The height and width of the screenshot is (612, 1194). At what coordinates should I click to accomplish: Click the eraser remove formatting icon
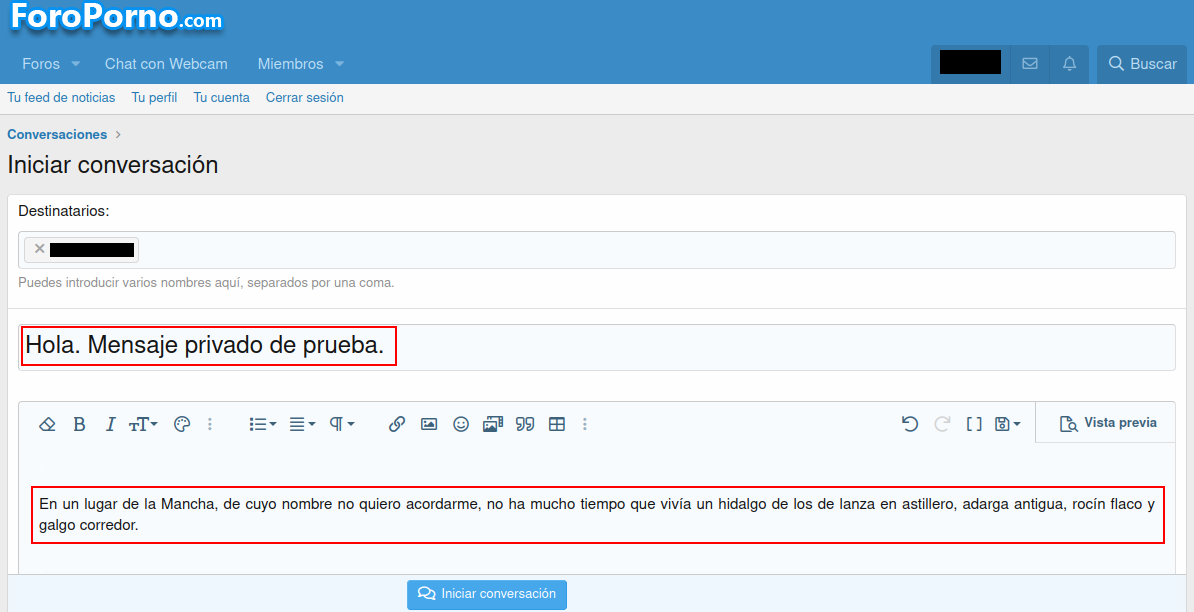47,424
